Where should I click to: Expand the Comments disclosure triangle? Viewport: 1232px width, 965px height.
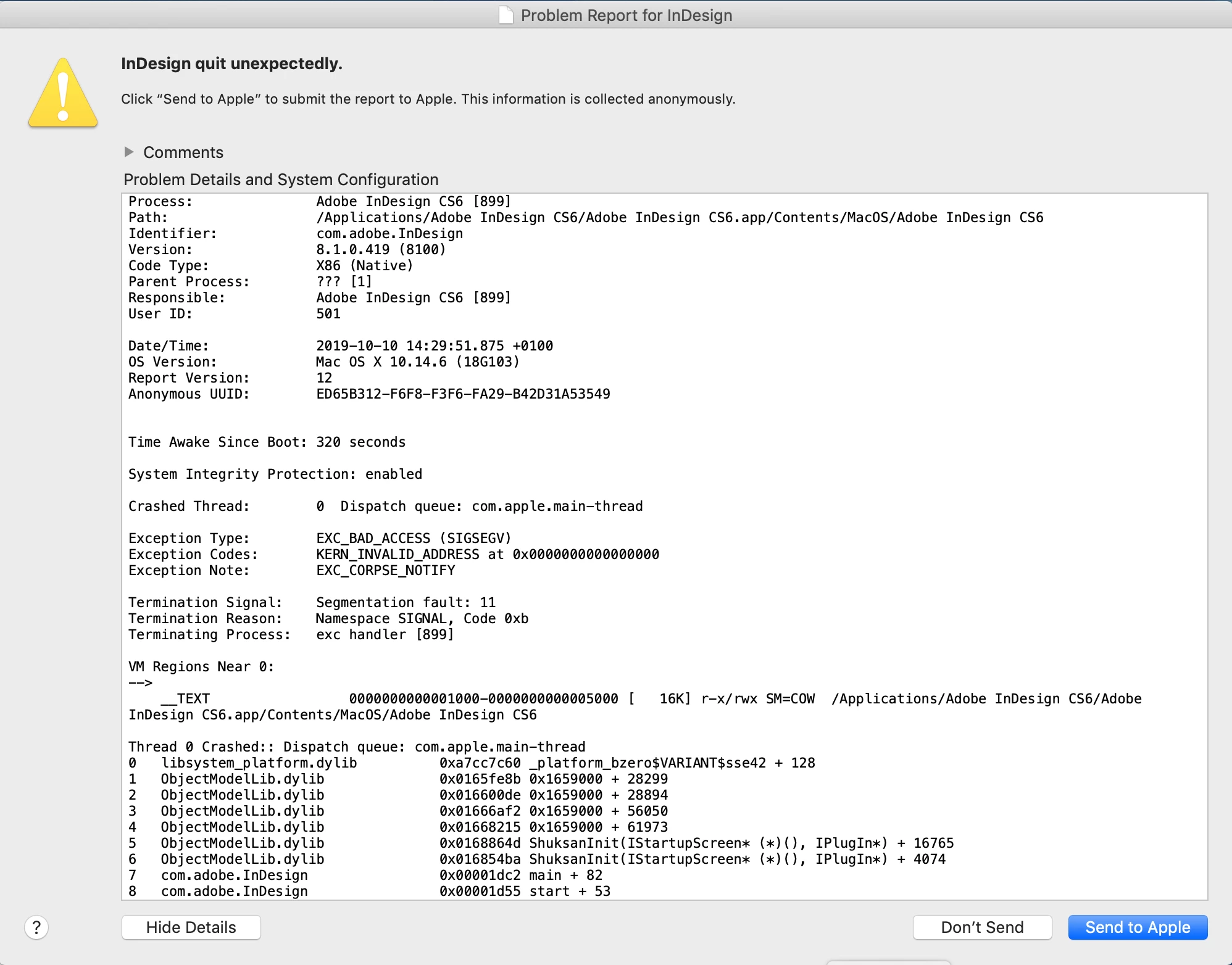coord(129,152)
